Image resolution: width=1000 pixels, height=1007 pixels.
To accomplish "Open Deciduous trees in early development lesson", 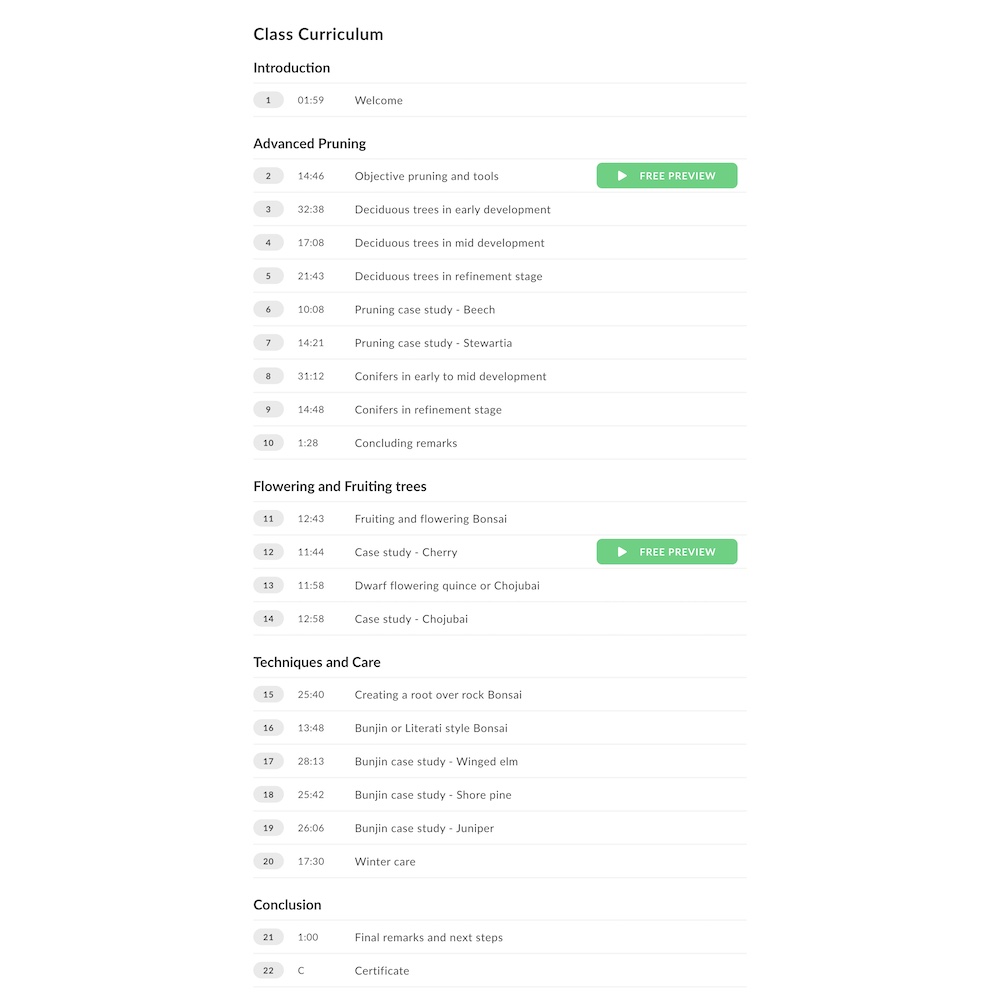I will click(x=452, y=210).
